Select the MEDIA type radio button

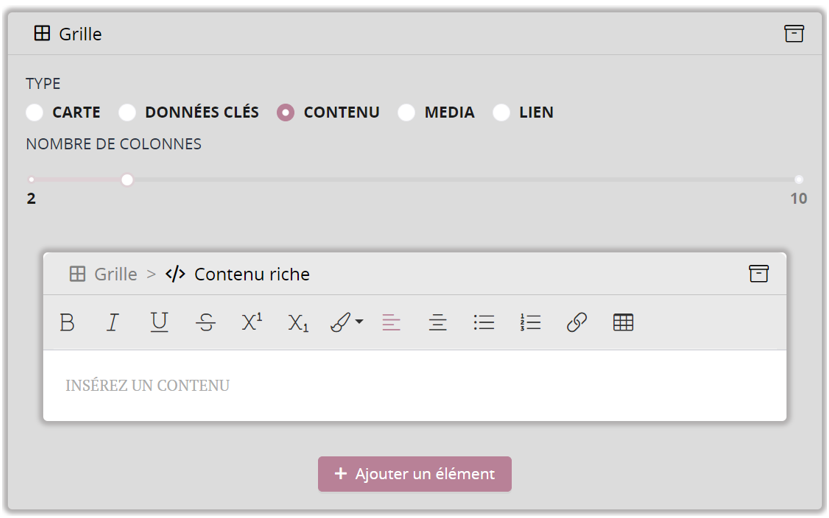click(406, 112)
